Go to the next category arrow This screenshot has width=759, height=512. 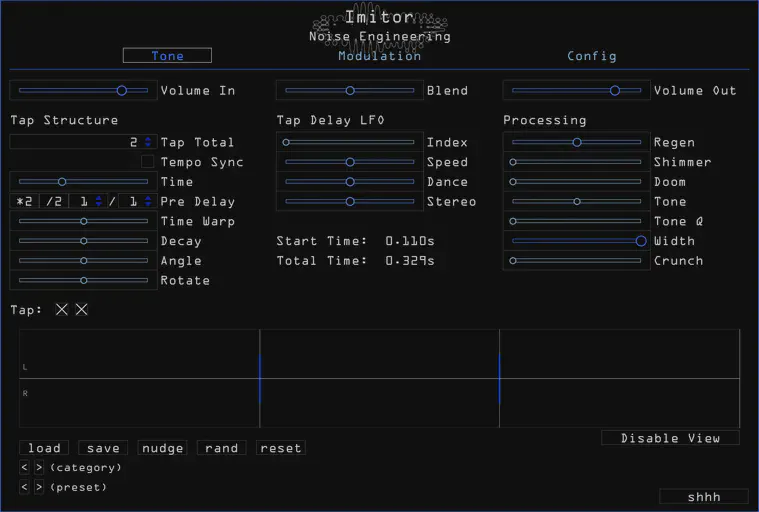pos(39,467)
